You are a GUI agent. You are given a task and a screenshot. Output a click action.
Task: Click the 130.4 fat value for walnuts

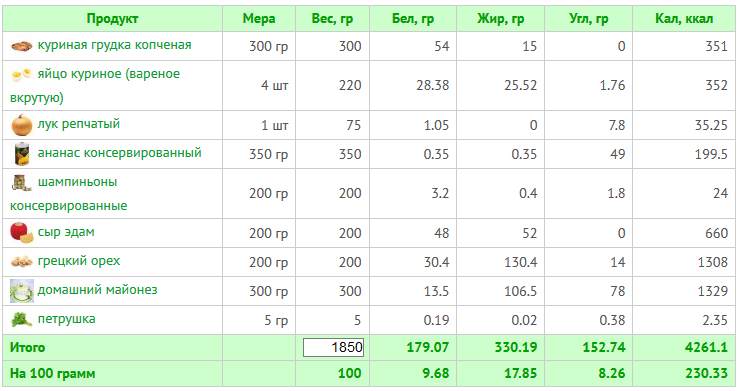520,262
